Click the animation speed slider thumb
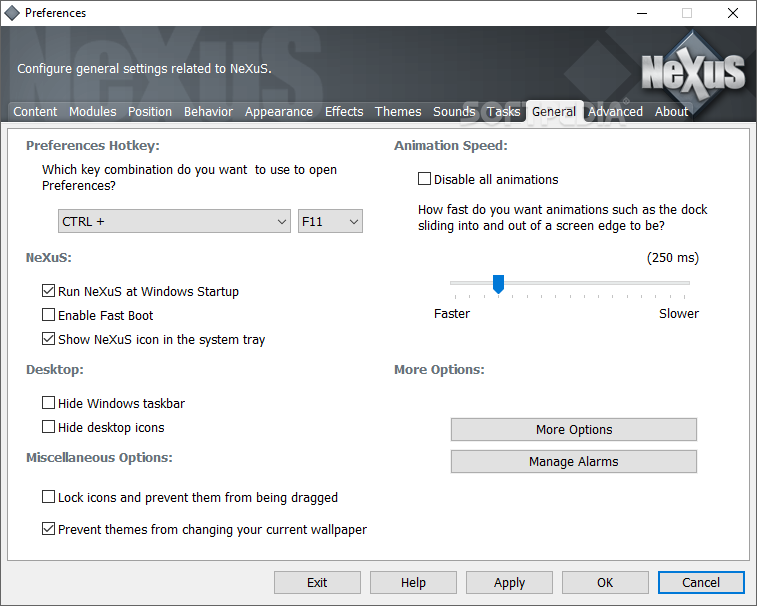 [x=498, y=284]
